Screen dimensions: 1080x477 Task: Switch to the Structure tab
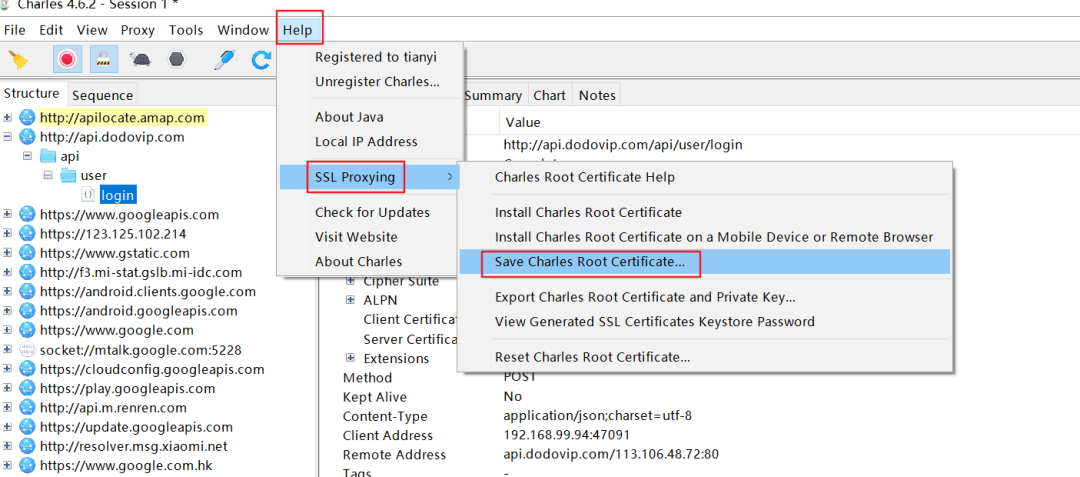[x=32, y=94]
